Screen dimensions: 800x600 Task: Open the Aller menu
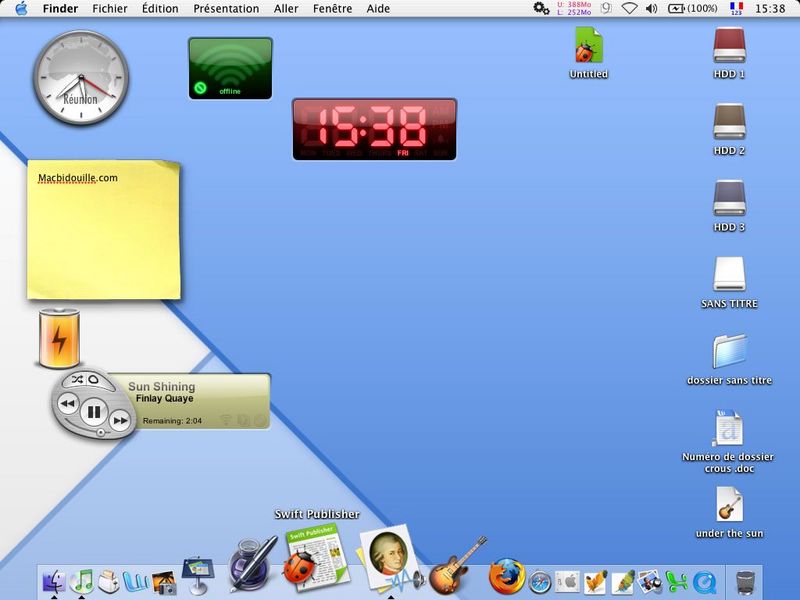(x=286, y=9)
